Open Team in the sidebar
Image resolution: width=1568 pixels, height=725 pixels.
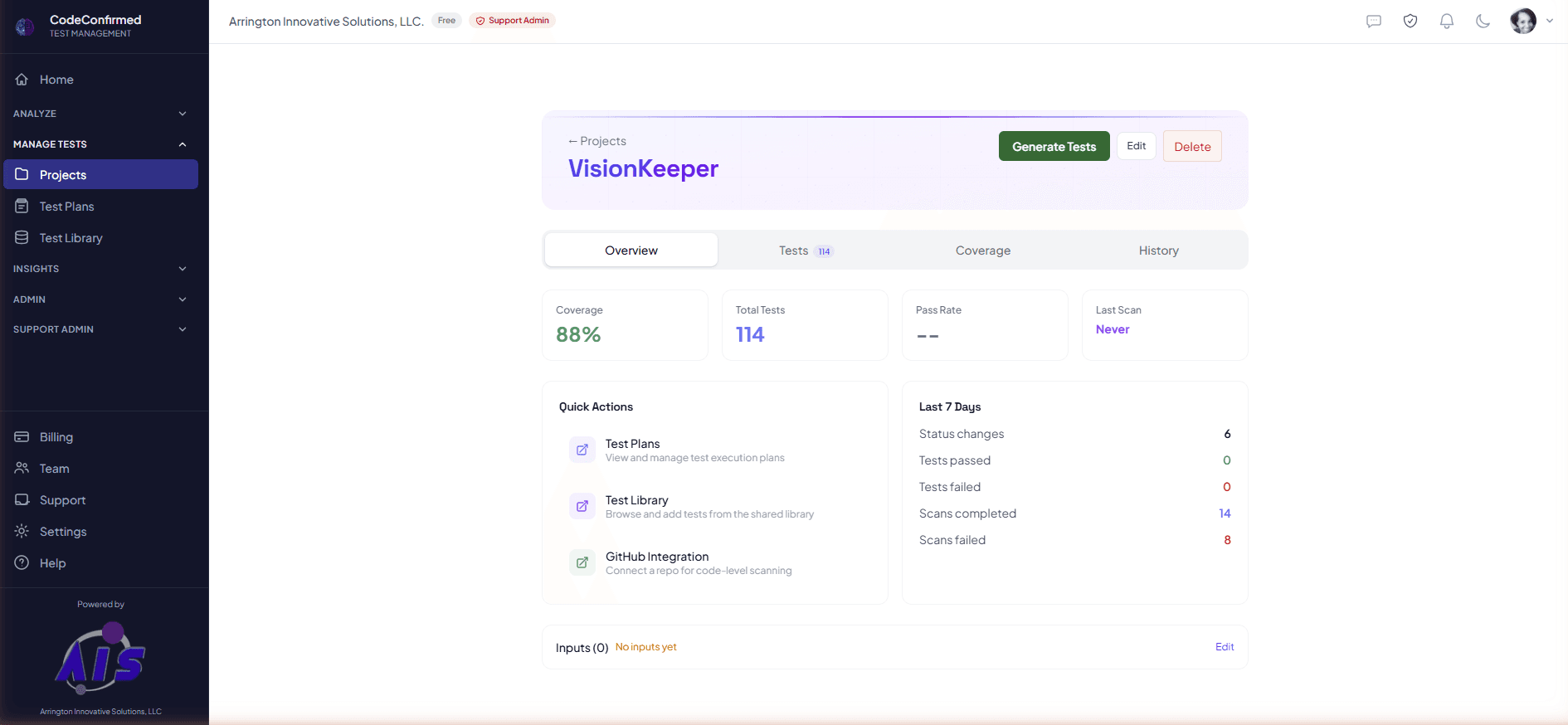point(100,468)
